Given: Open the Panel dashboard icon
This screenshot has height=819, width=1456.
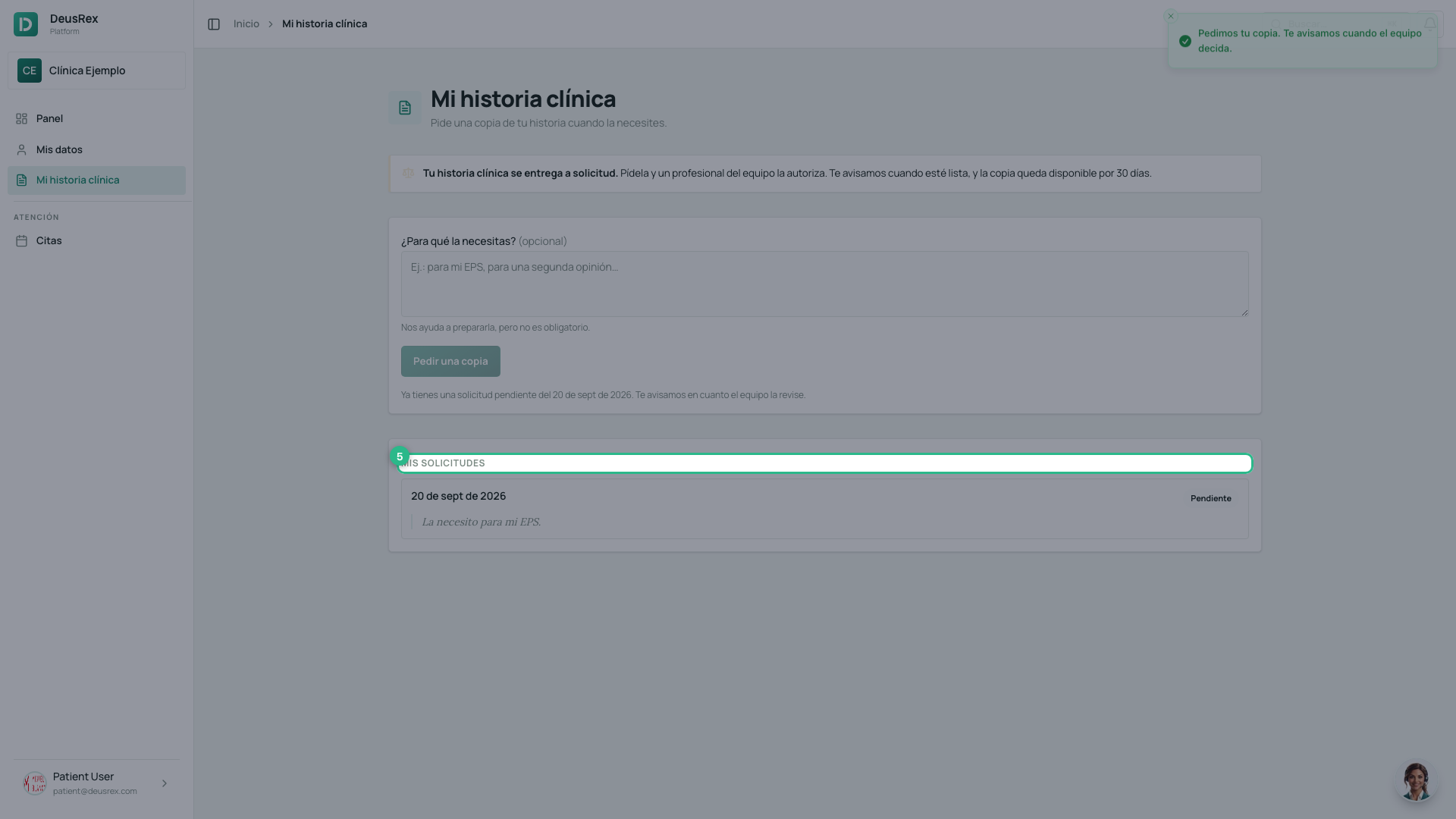Looking at the screenshot, I should coord(21,119).
